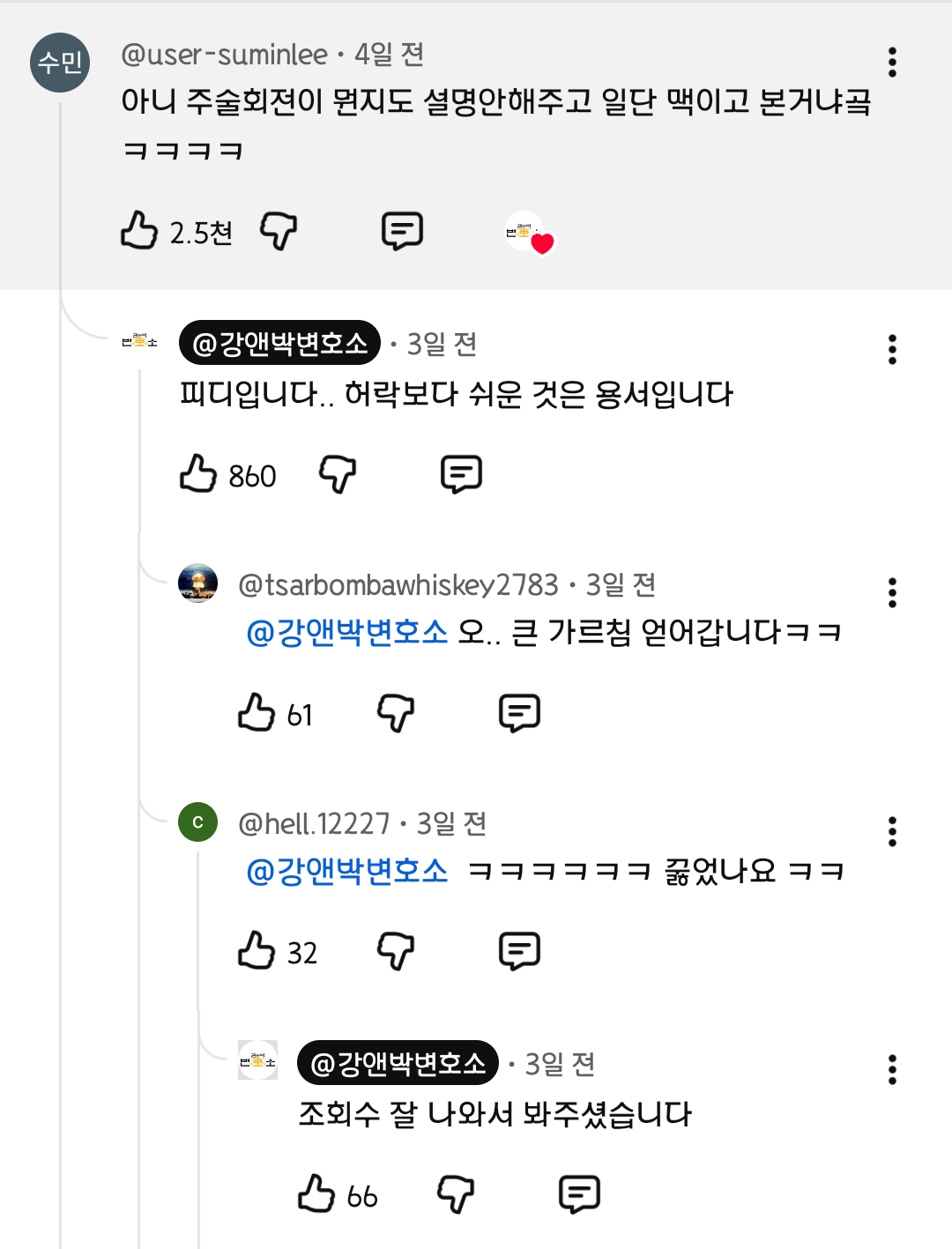The height and width of the screenshot is (1249, 952).
Task: Dislike the comment by @user-suminlee
Action: [x=279, y=231]
